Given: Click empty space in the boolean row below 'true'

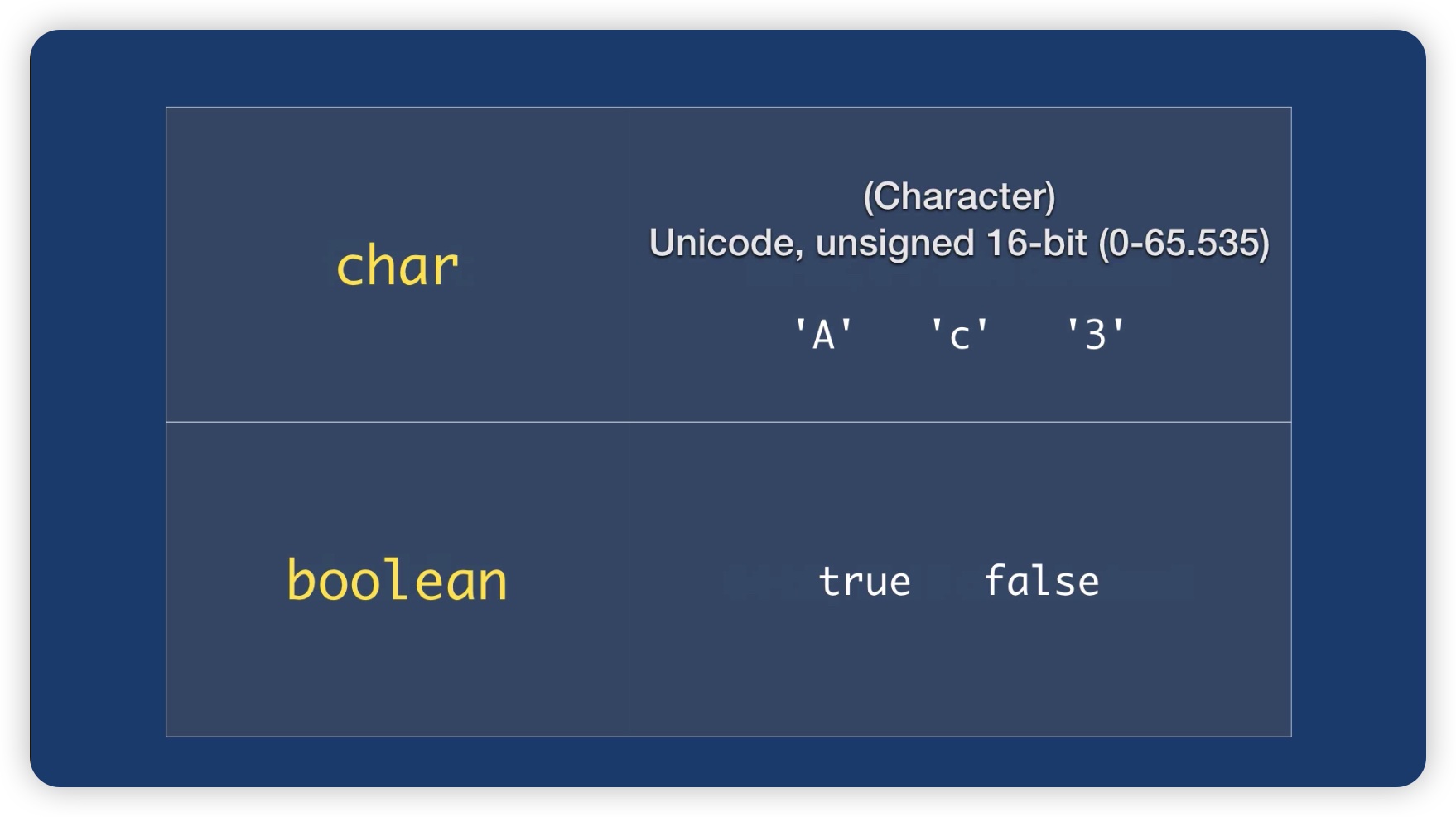Looking at the screenshot, I should pyautogui.click(x=865, y=663).
